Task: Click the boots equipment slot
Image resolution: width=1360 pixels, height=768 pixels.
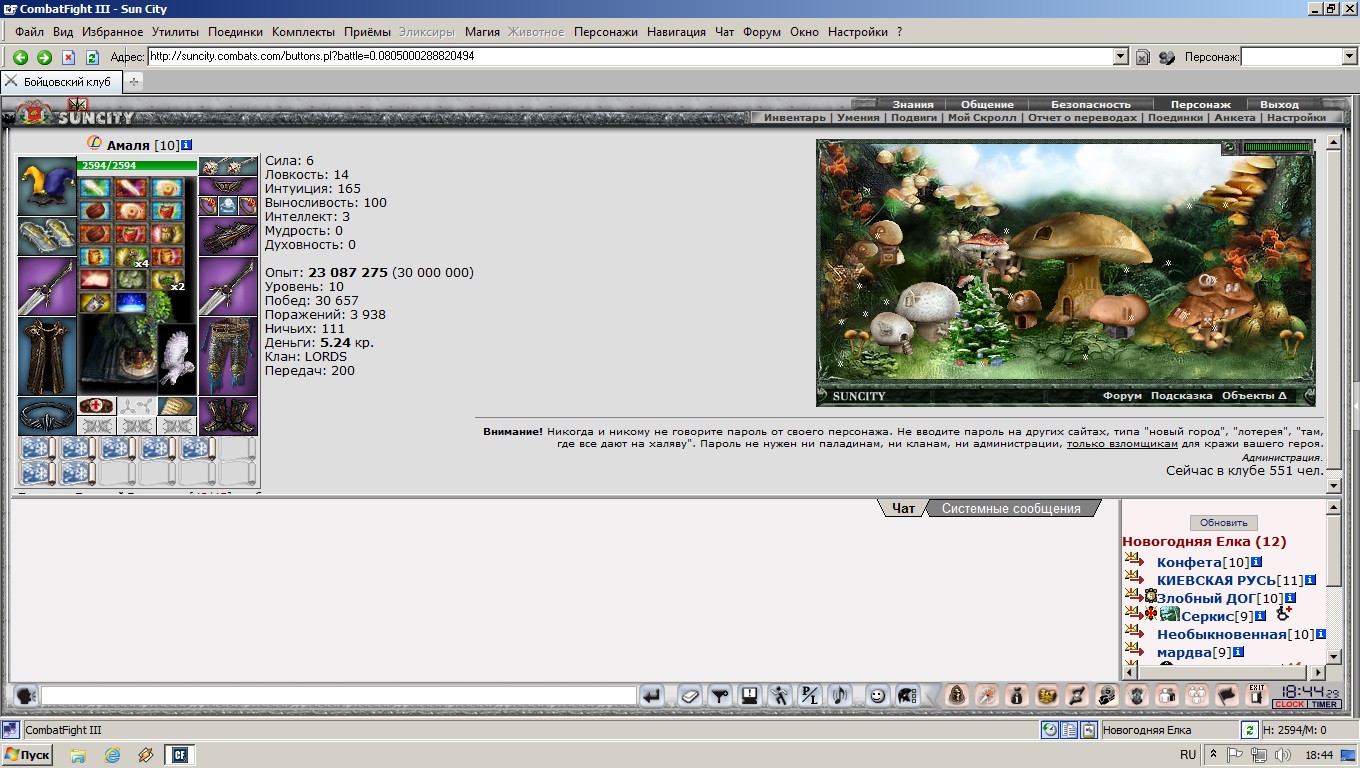Action: [228, 416]
